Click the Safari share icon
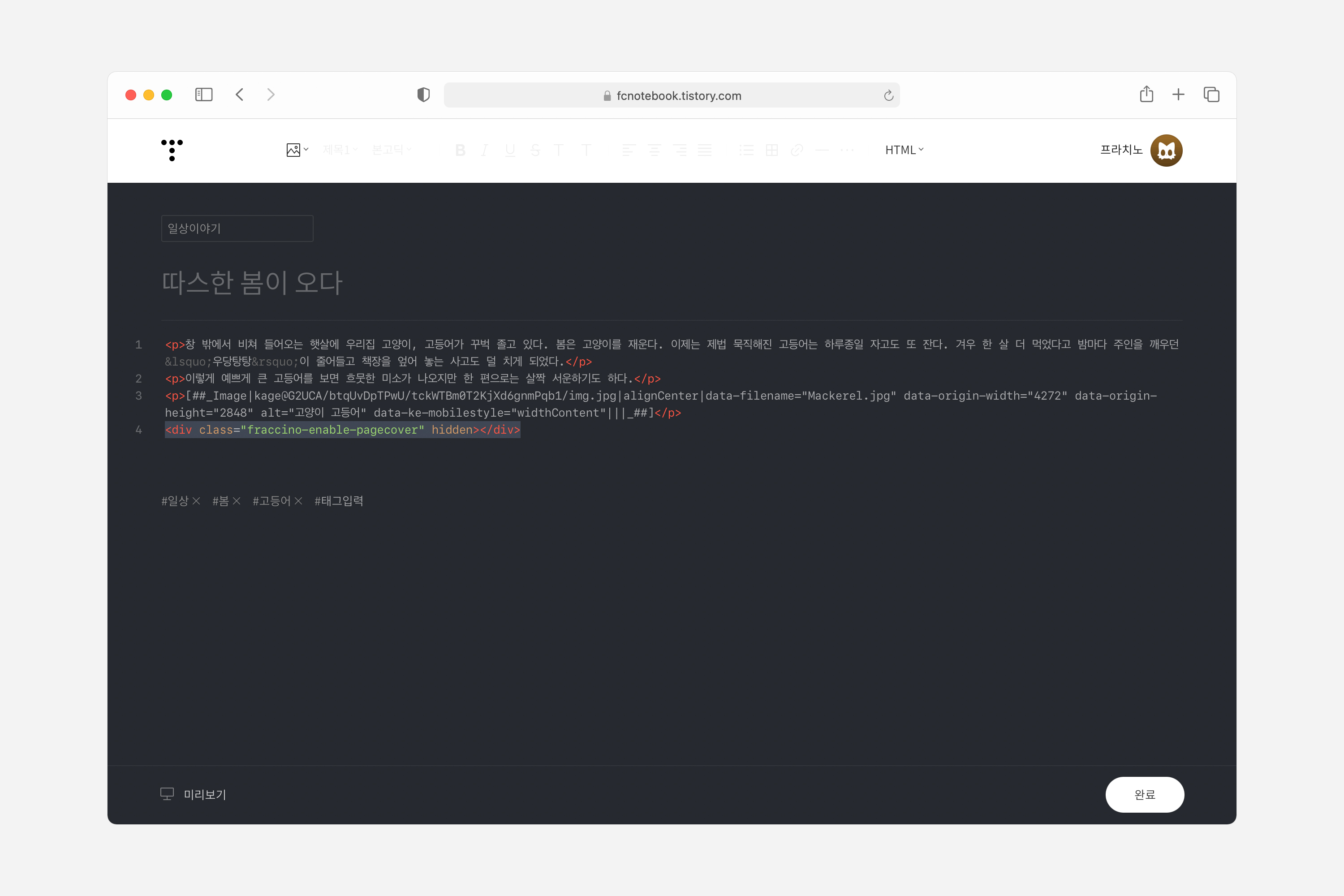The width and height of the screenshot is (1344, 896). click(1146, 94)
